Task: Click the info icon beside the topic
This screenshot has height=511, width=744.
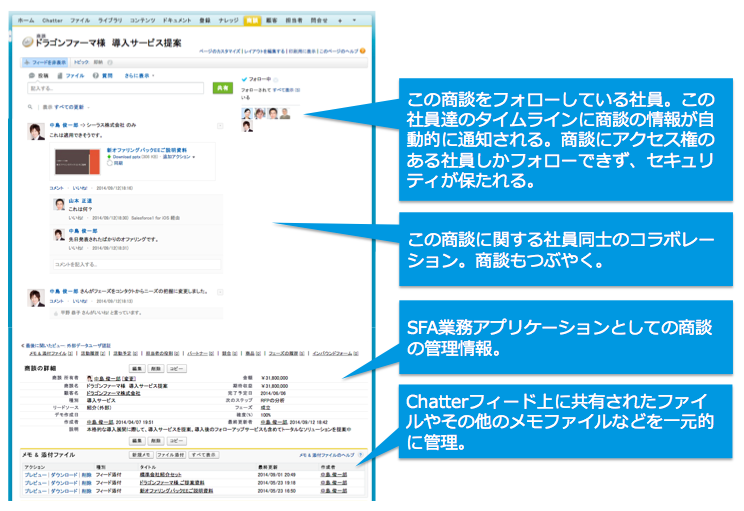Action: [x=110, y=63]
